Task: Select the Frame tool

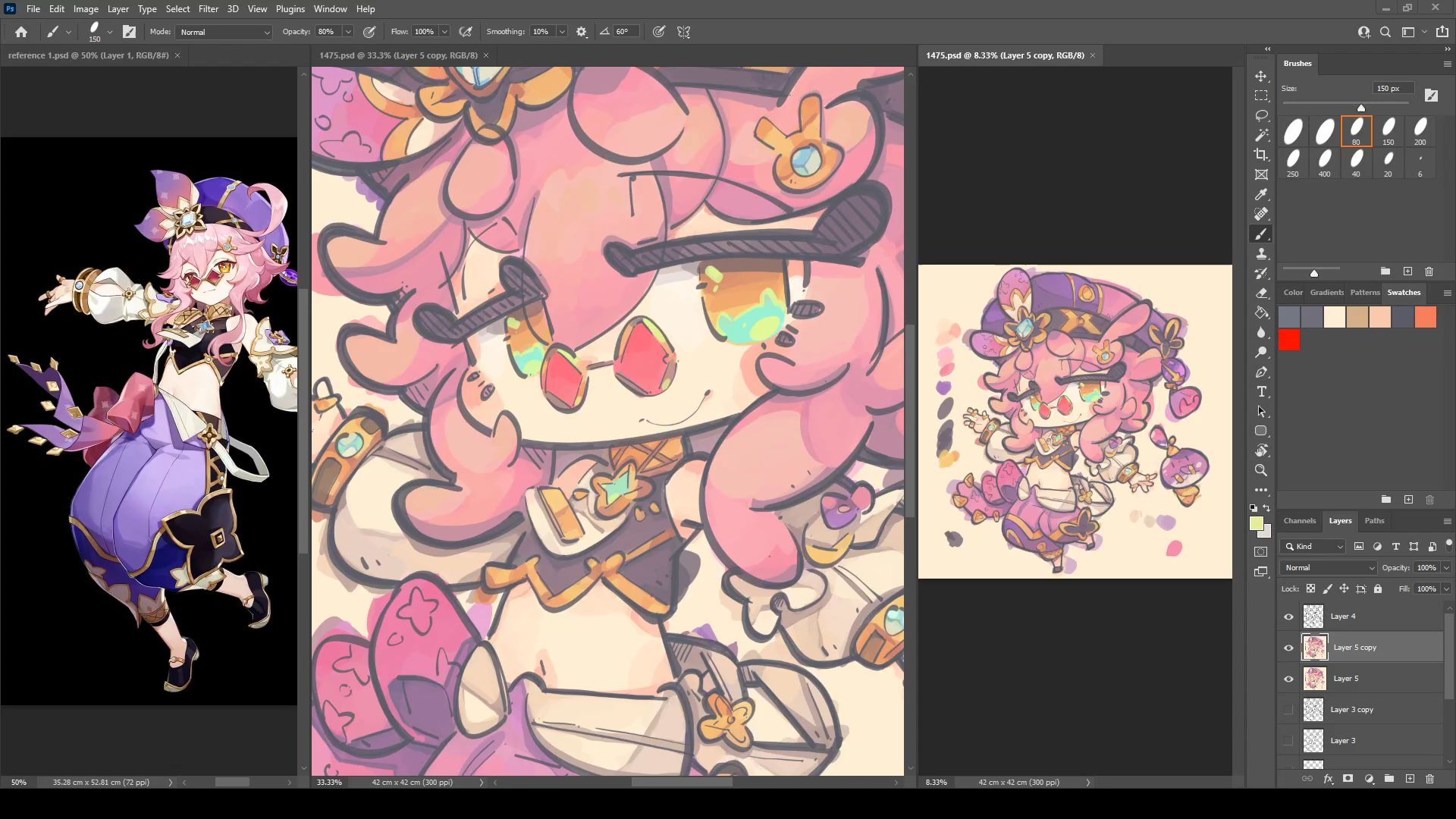Action: click(x=1261, y=175)
